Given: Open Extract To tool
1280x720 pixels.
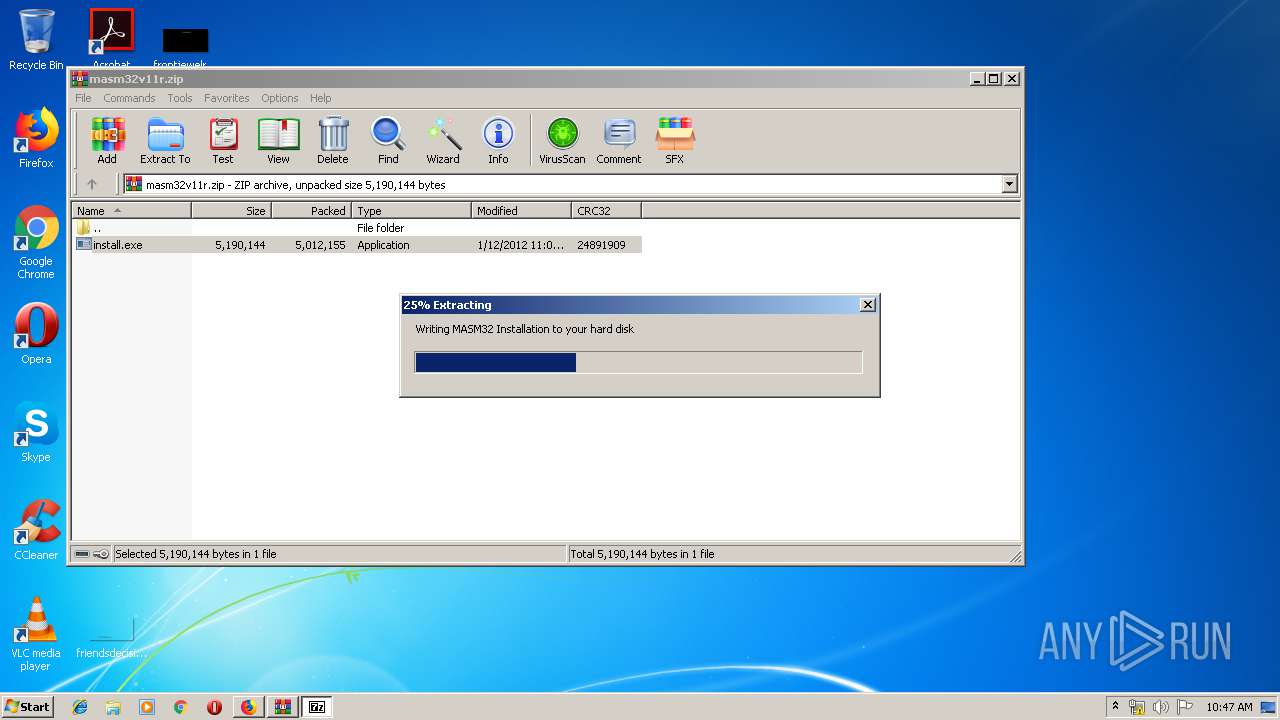Looking at the screenshot, I should click(x=165, y=141).
